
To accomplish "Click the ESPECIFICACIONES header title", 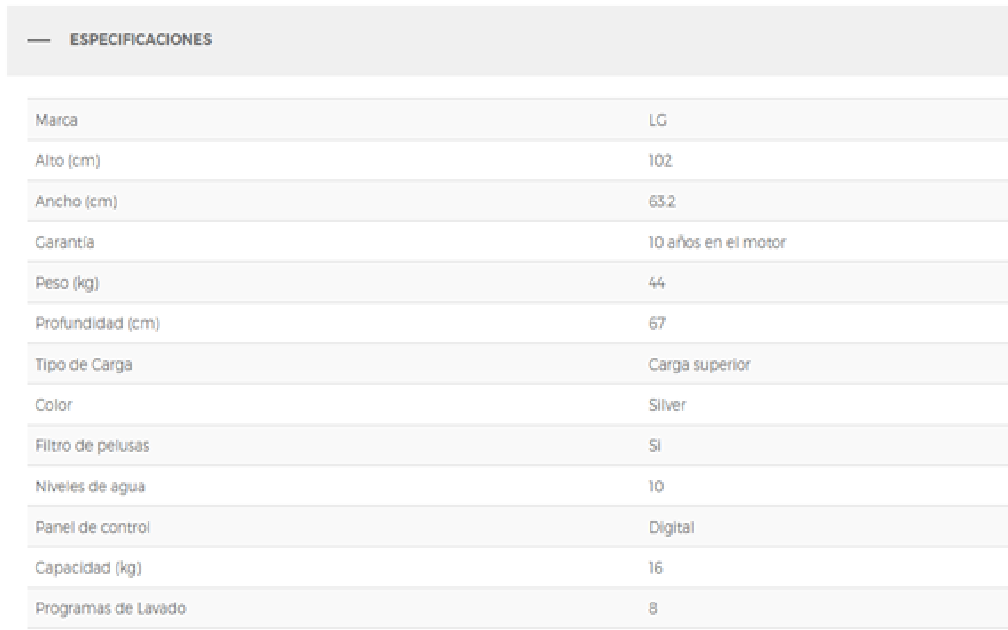I will click(x=141, y=39).
